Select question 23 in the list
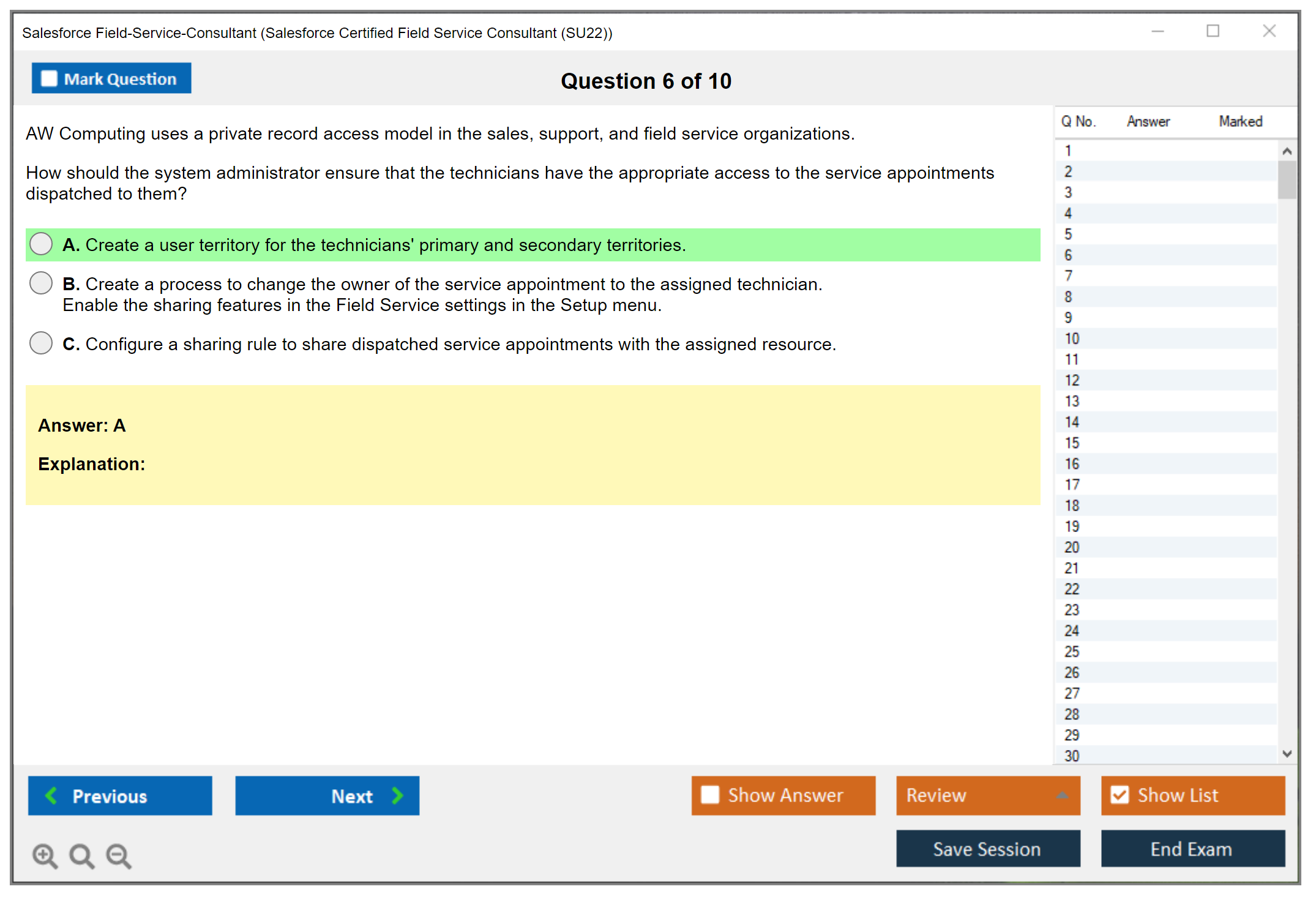Image resolution: width=1316 pixels, height=900 pixels. [x=1072, y=610]
